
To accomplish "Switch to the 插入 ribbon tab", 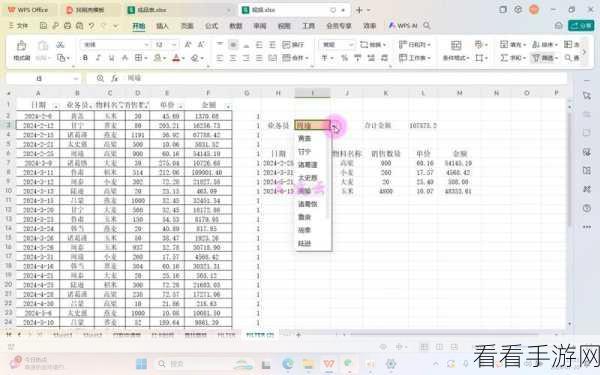I will click(162, 26).
